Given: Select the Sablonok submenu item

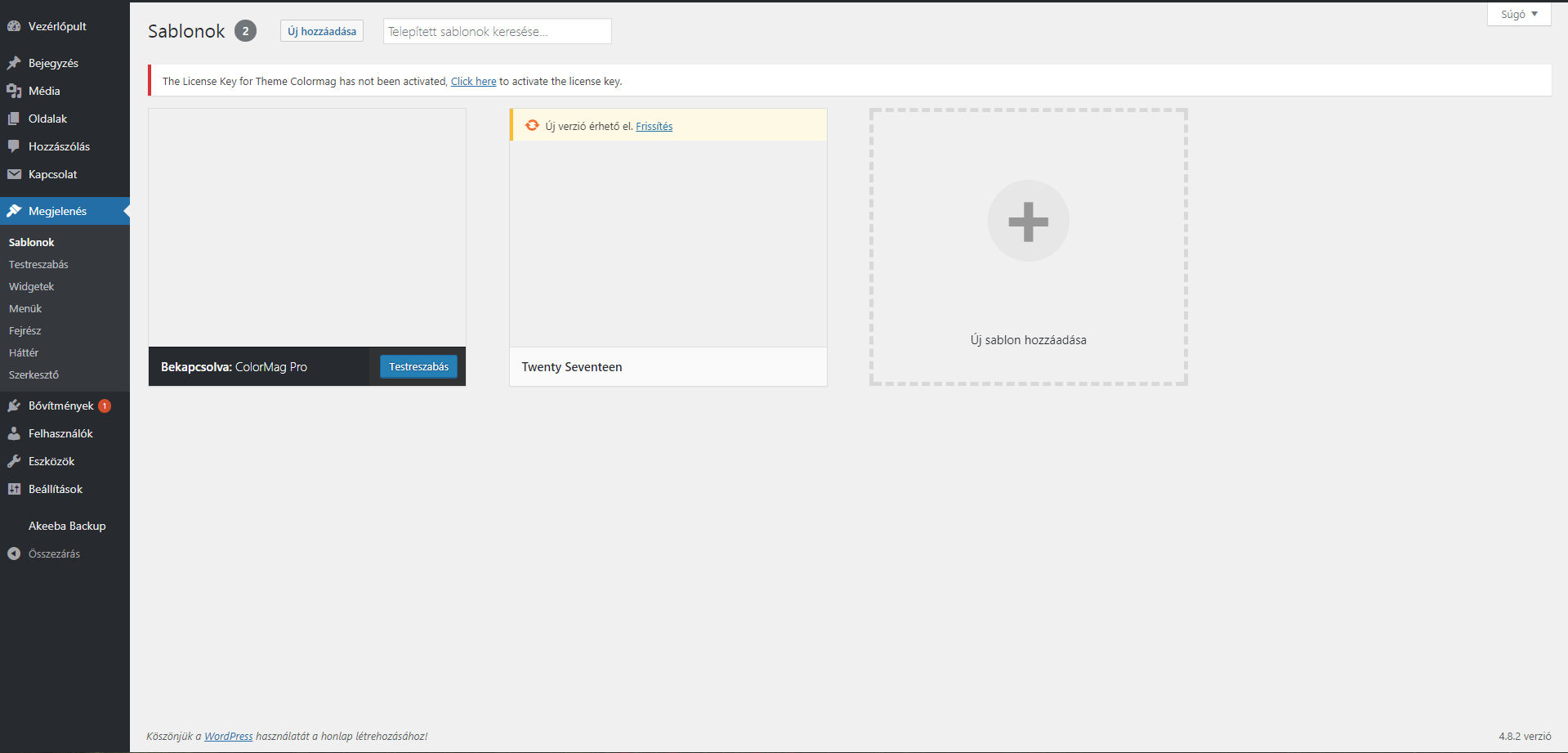Looking at the screenshot, I should point(31,242).
